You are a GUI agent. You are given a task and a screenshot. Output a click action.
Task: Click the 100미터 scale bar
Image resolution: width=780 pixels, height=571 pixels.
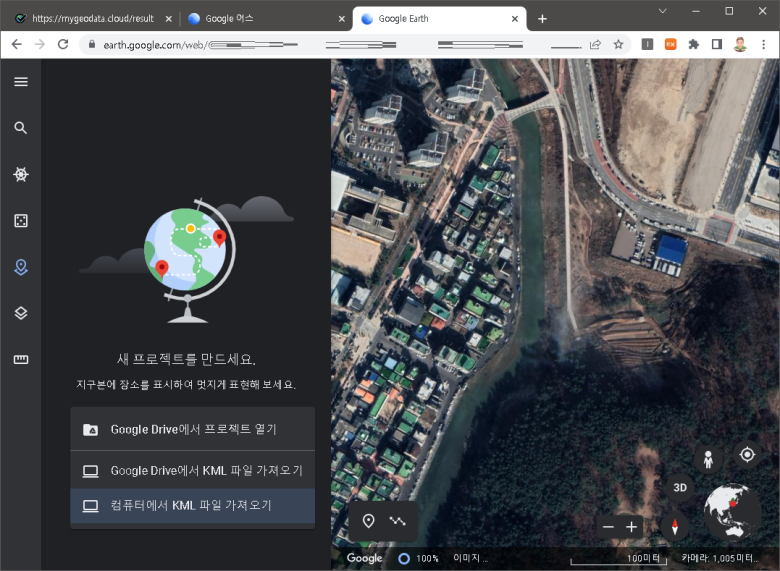[x=619, y=559]
